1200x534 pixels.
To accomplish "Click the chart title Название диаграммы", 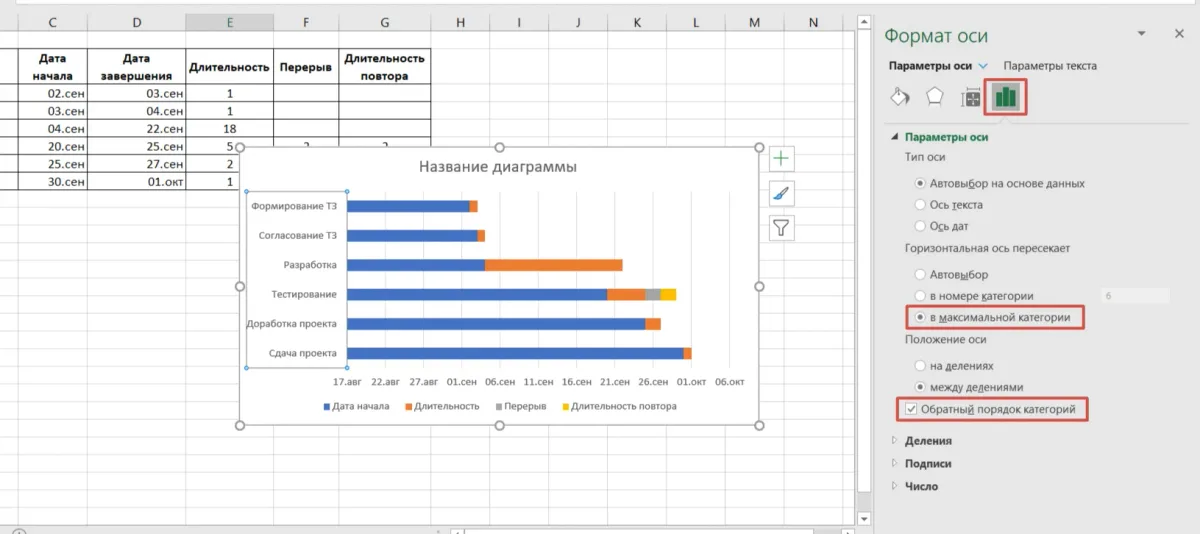I will point(497,167).
